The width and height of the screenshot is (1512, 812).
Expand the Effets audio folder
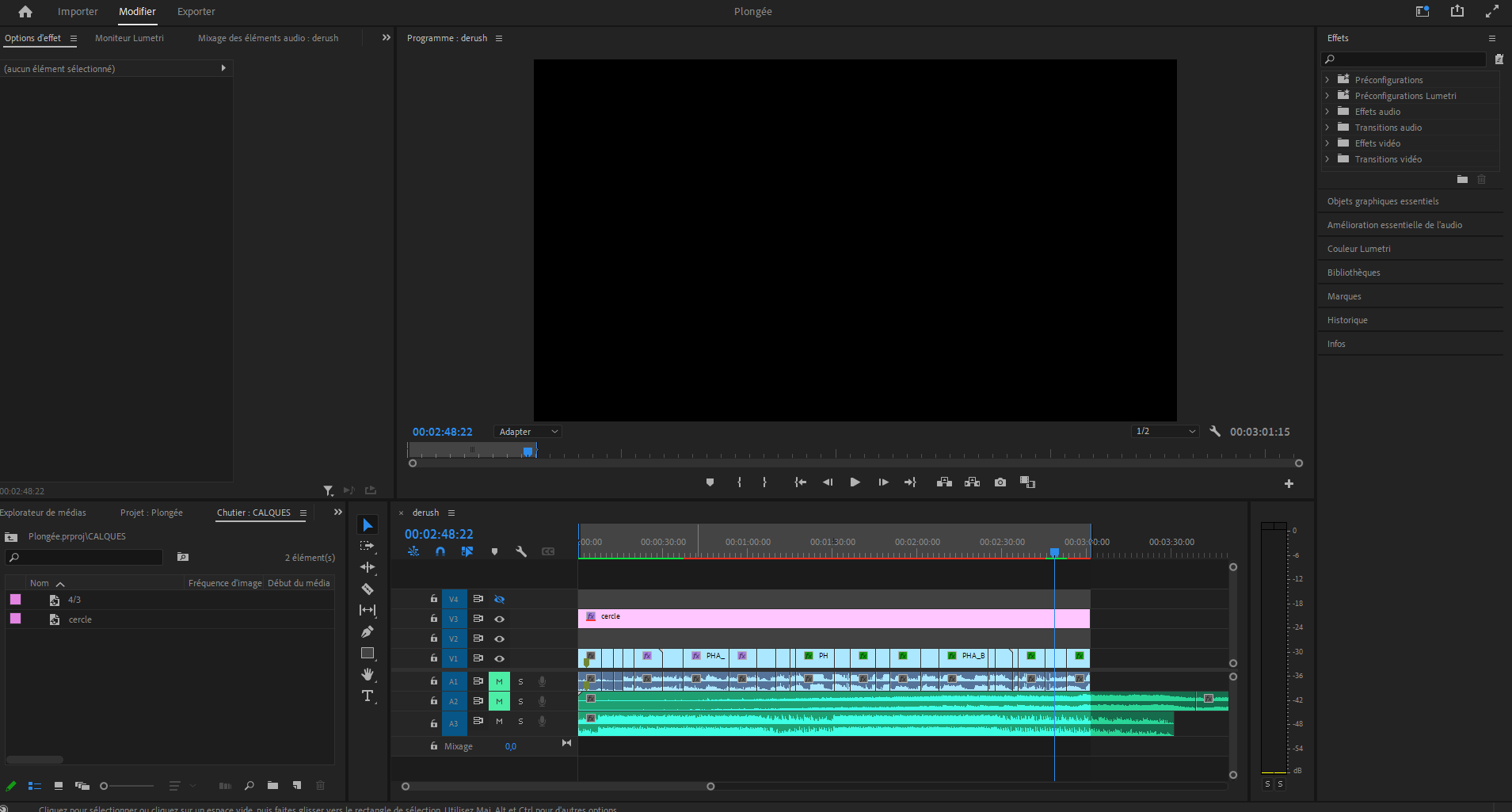1327,112
